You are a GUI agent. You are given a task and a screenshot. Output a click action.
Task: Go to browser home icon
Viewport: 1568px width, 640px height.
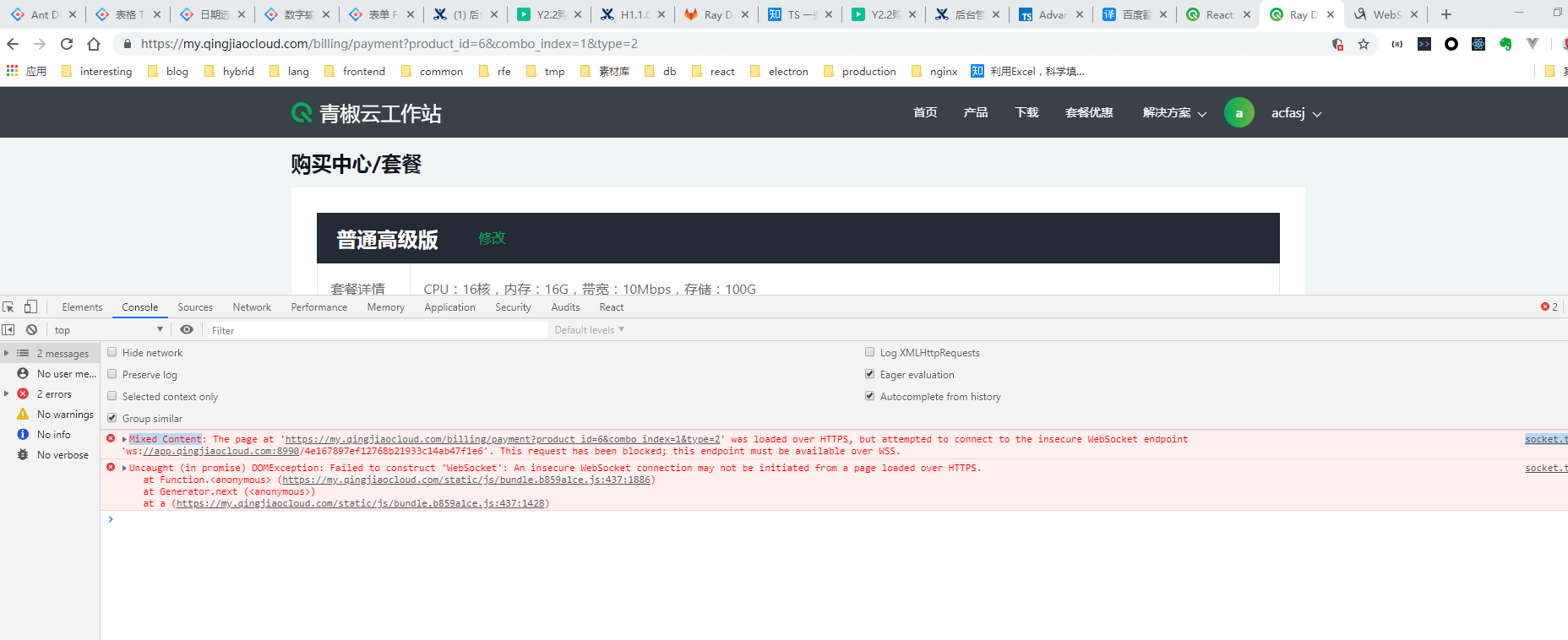point(94,44)
